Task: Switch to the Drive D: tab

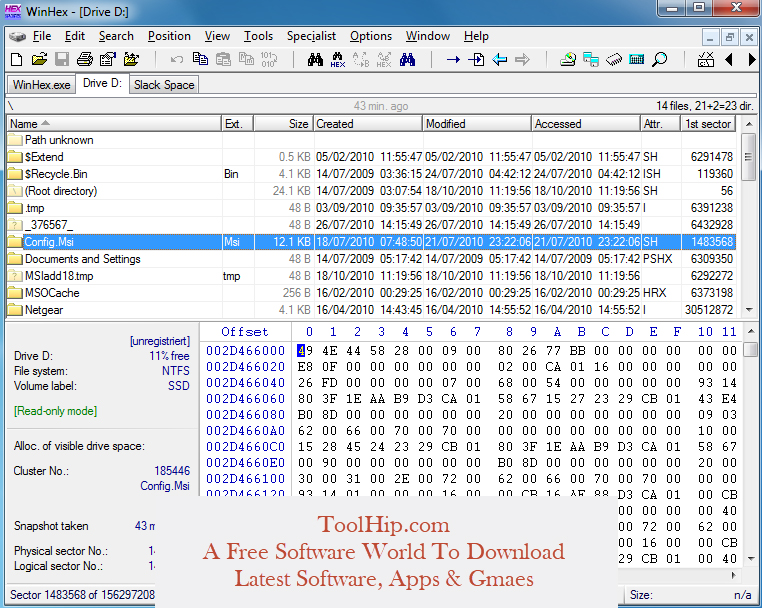Action: [102, 83]
